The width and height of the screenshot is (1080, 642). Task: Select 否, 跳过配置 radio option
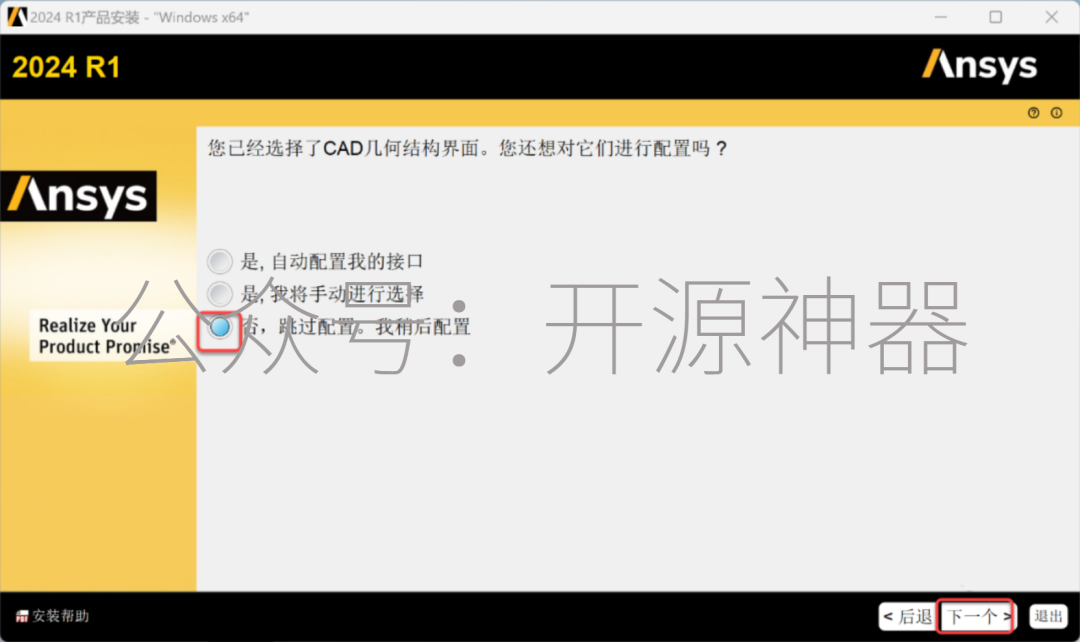[x=220, y=327]
